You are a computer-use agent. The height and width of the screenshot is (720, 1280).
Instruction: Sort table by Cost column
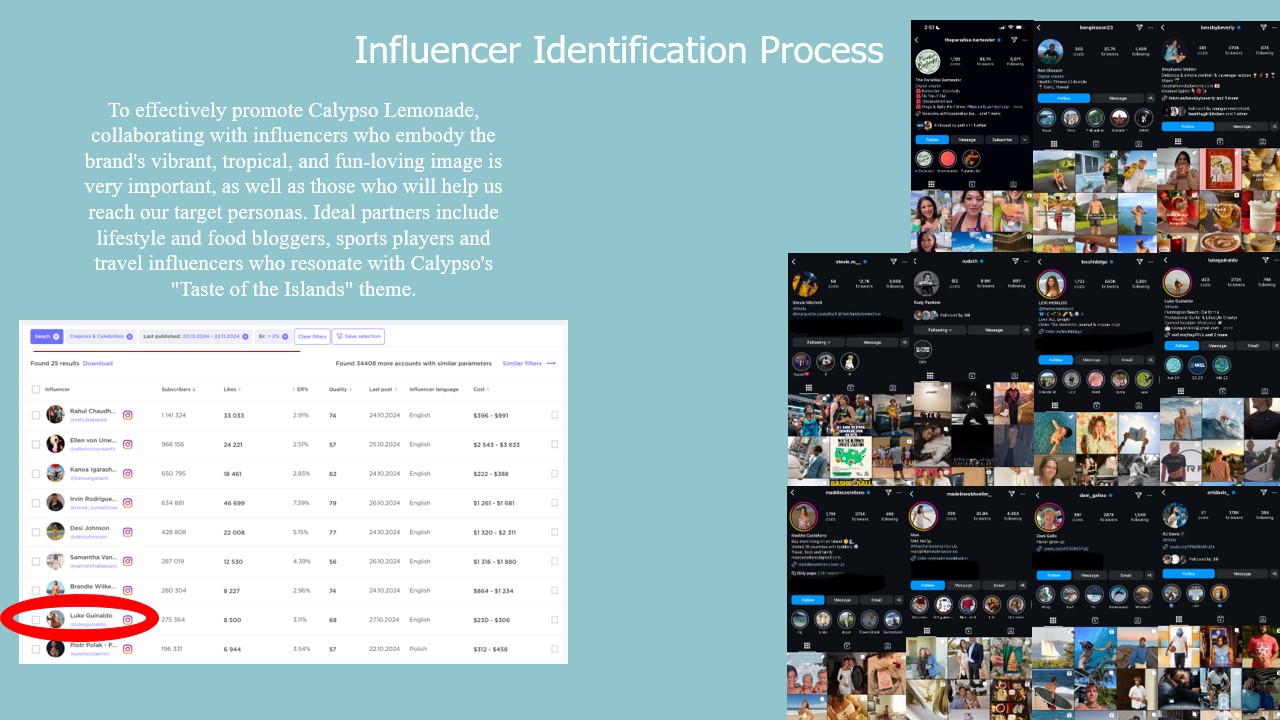click(x=480, y=389)
